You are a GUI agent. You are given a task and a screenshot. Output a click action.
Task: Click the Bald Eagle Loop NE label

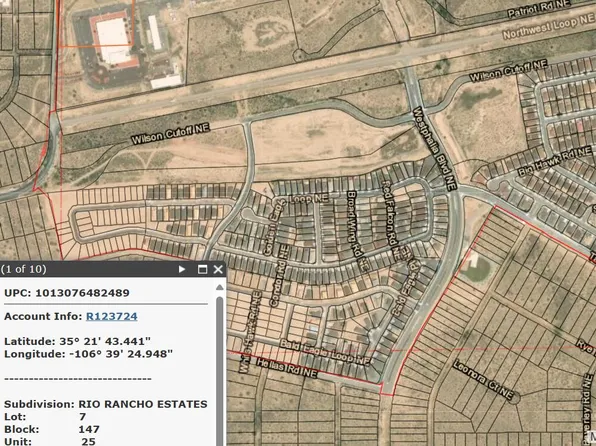tap(325, 352)
